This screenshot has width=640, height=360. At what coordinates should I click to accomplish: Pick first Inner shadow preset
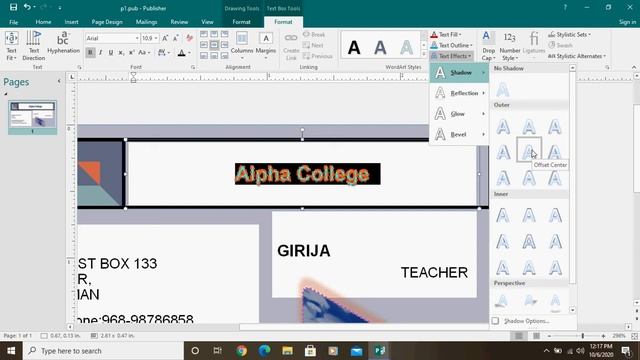point(503,216)
